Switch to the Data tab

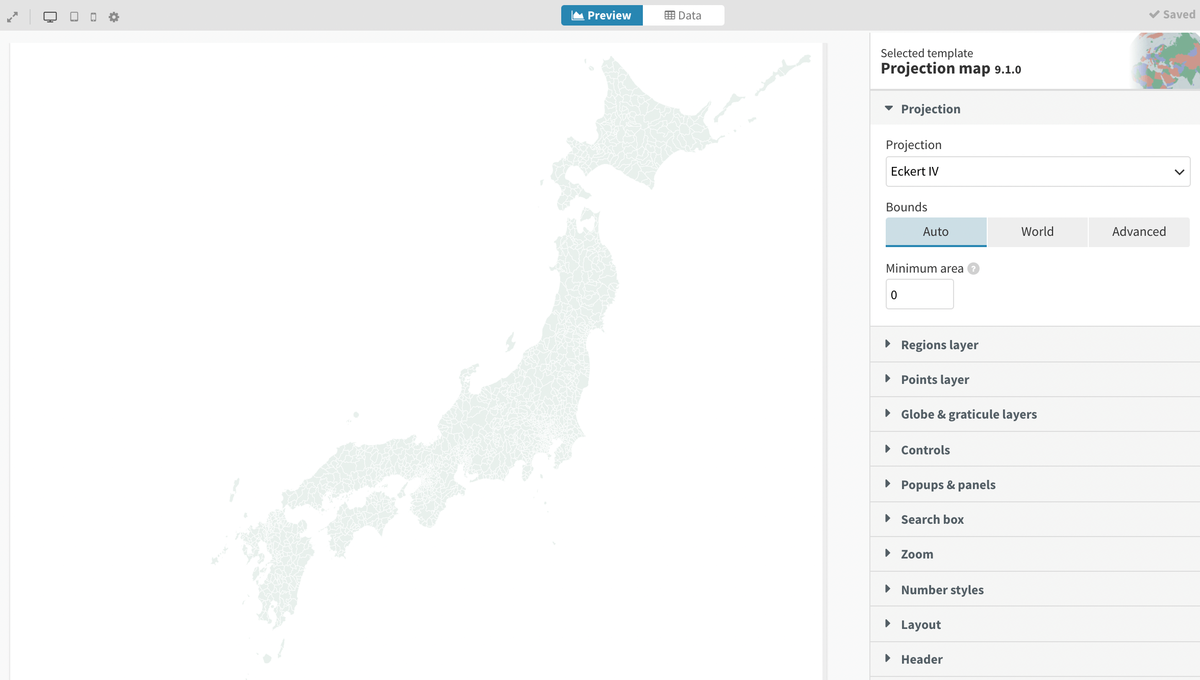click(684, 15)
